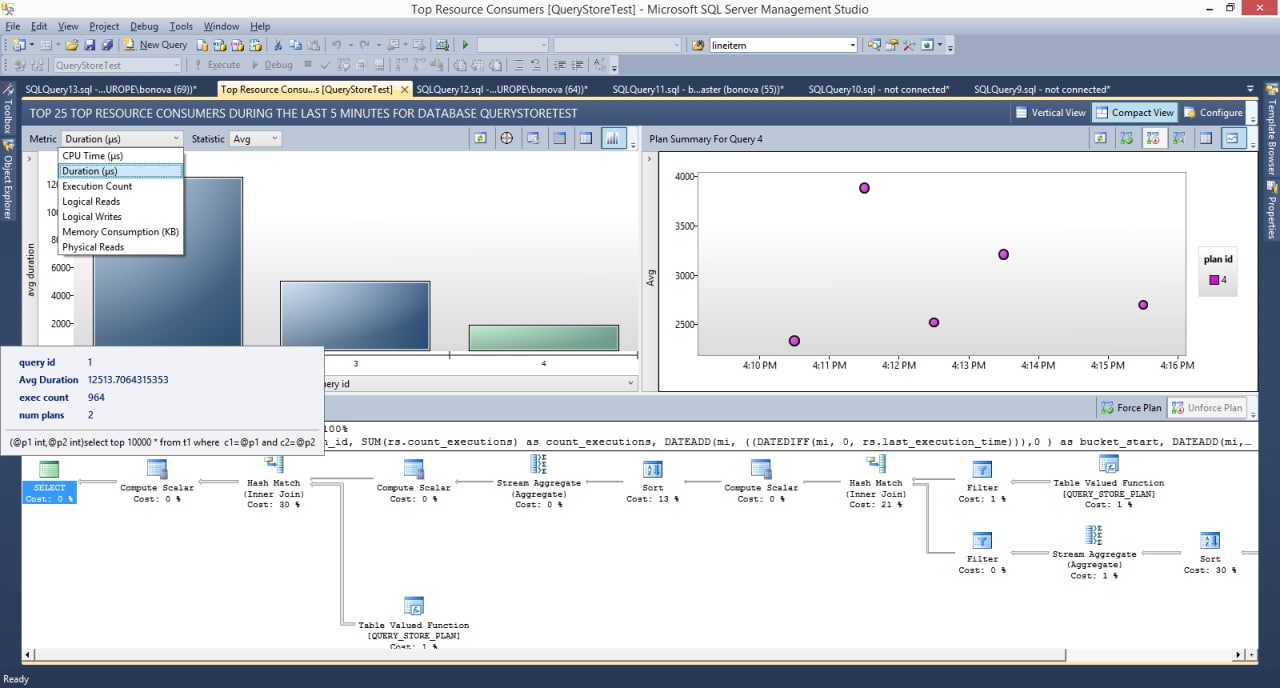Click the refresh icon in Plan Summary pane
This screenshot has height=688, width=1280.
point(1101,138)
